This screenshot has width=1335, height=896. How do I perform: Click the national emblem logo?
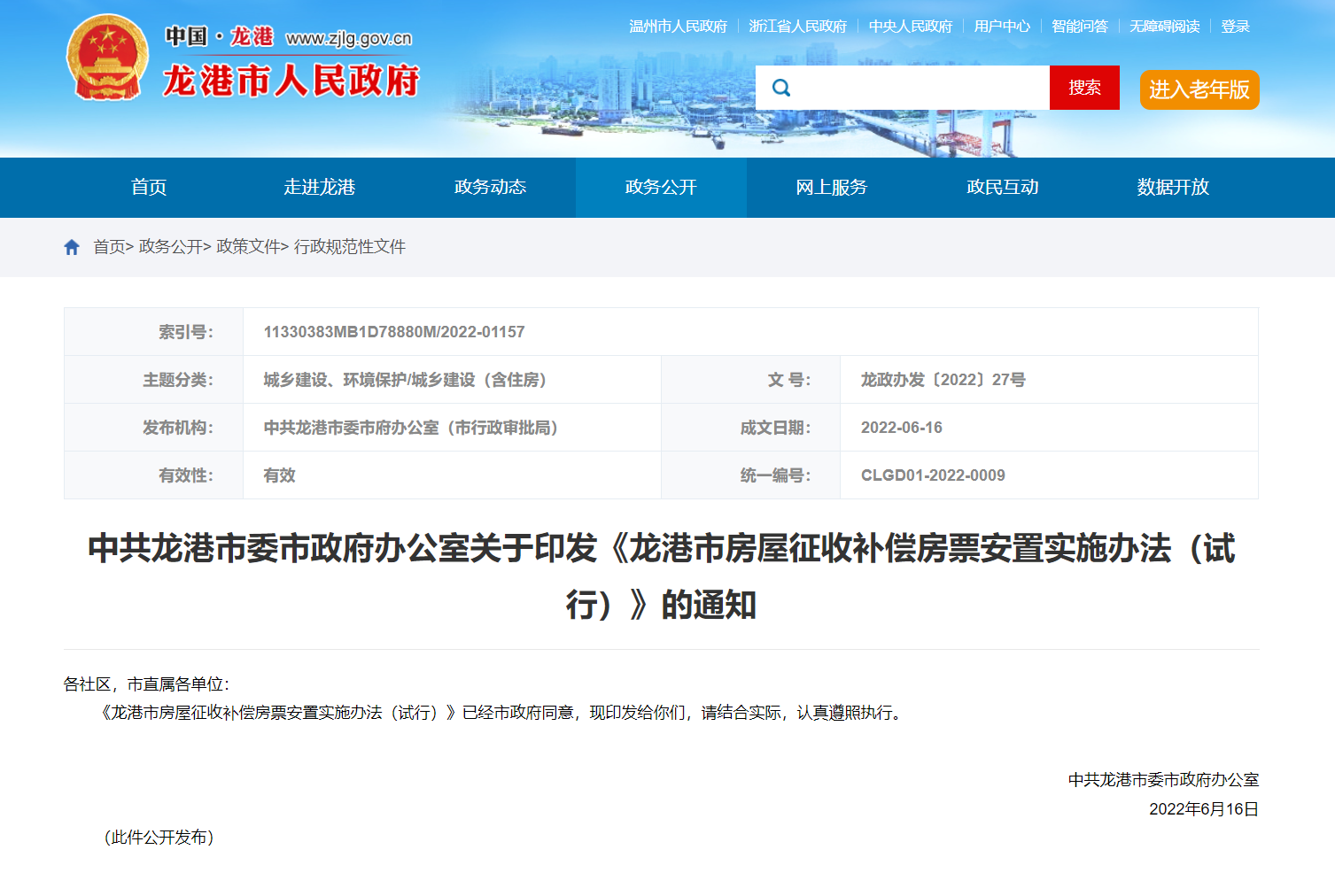pos(107,58)
